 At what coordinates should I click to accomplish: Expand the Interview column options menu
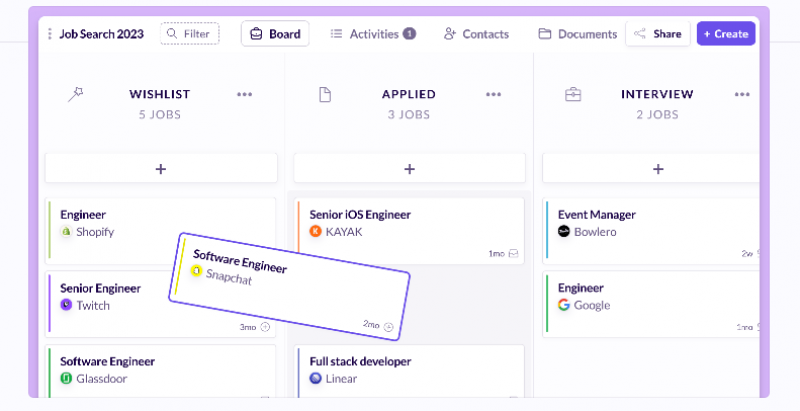pos(742,95)
